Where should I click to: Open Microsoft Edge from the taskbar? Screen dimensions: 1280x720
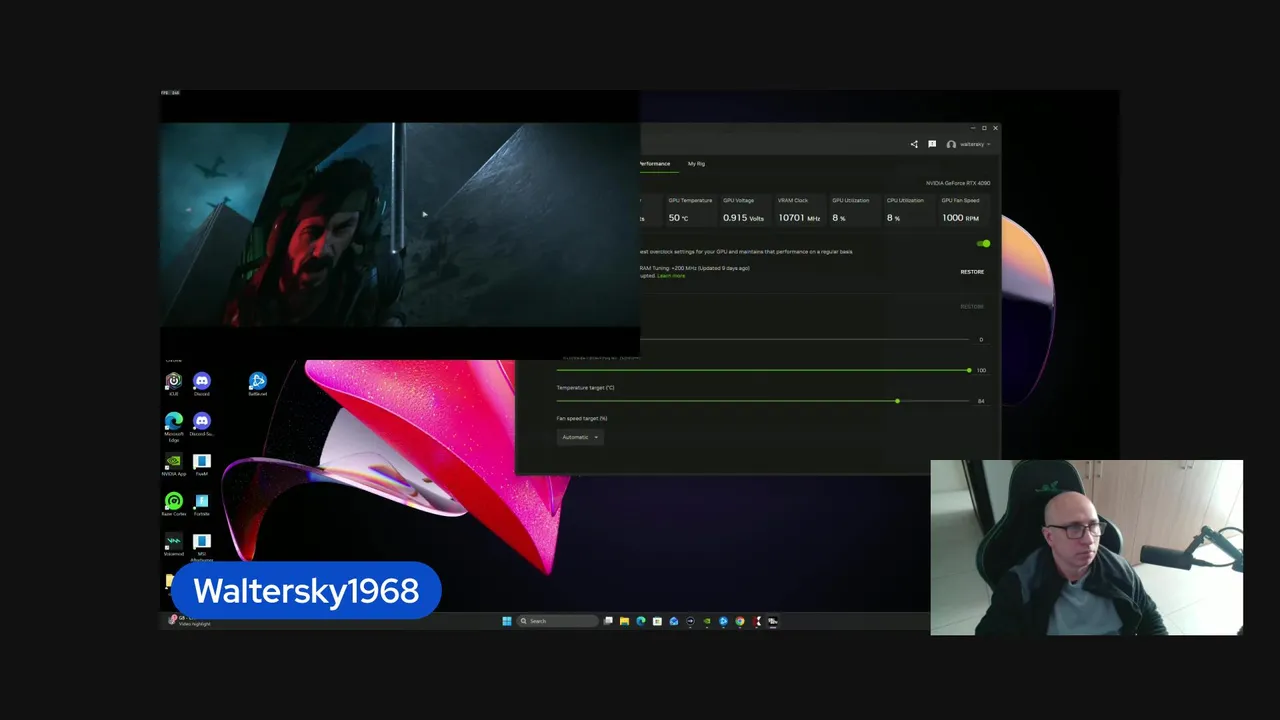(641, 621)
